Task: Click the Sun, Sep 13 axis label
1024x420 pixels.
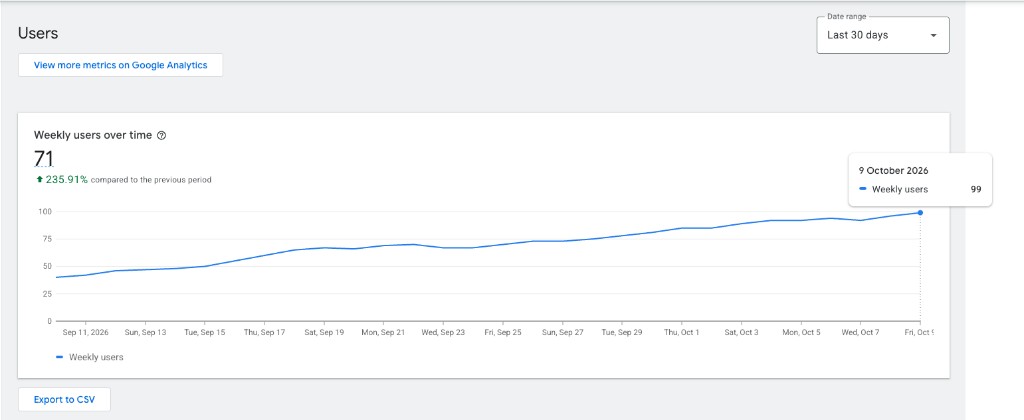Action: pyautogui.click(x=145, y=332)
